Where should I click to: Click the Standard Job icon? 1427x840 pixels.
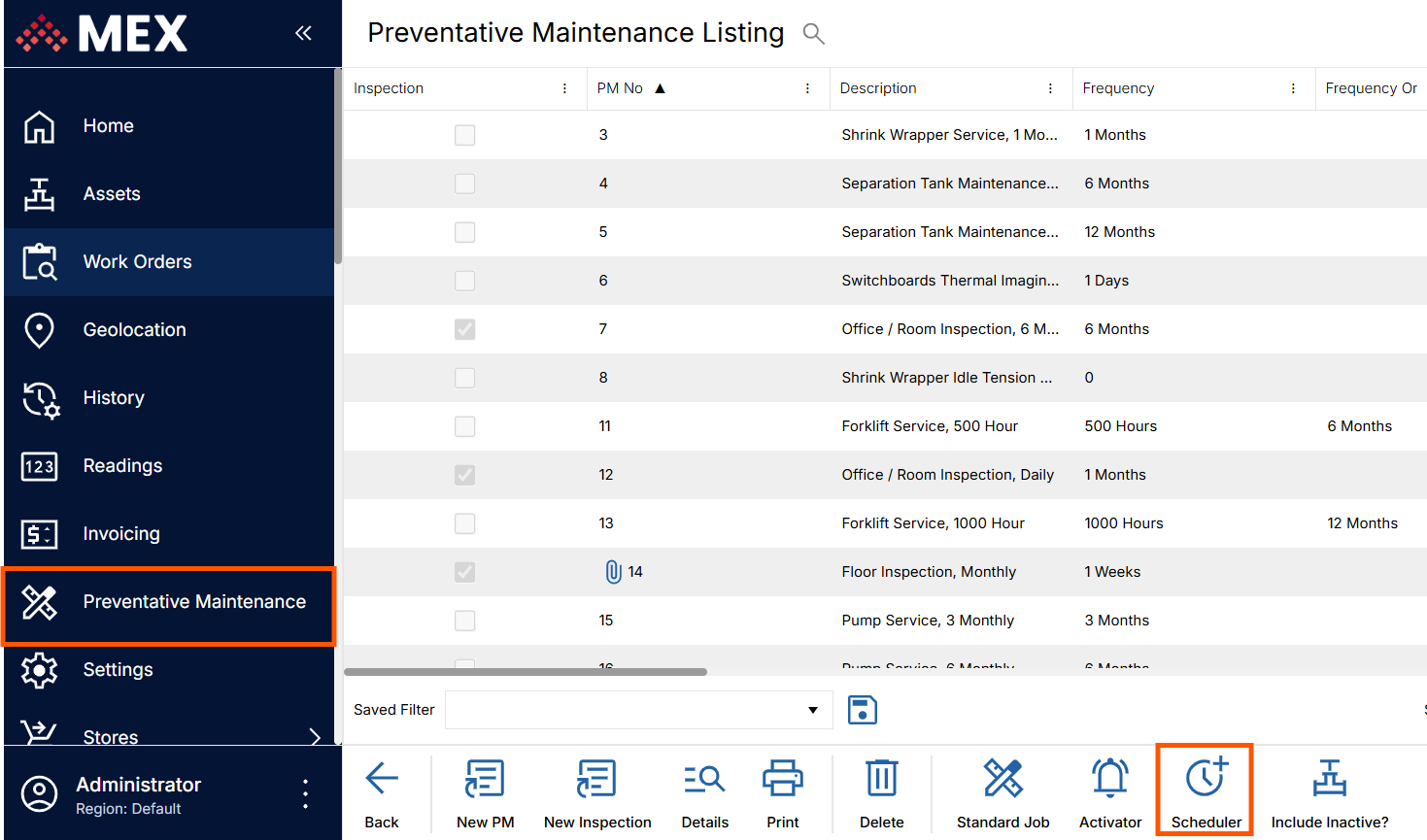click(x=1002, y=780)
